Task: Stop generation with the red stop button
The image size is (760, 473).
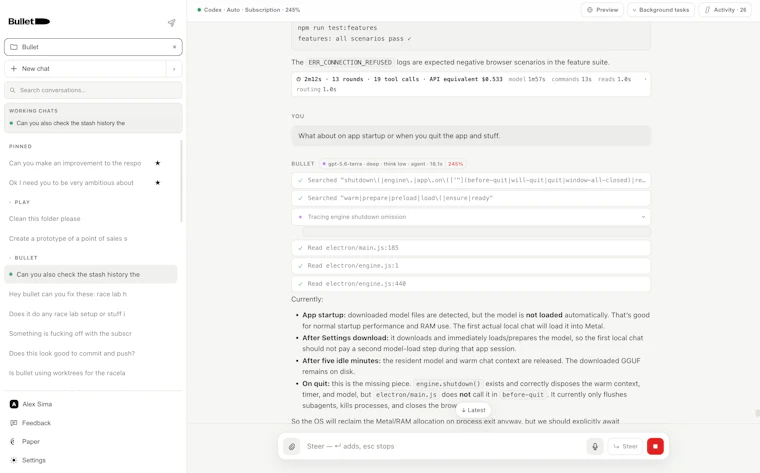Action: pos(655,446)
